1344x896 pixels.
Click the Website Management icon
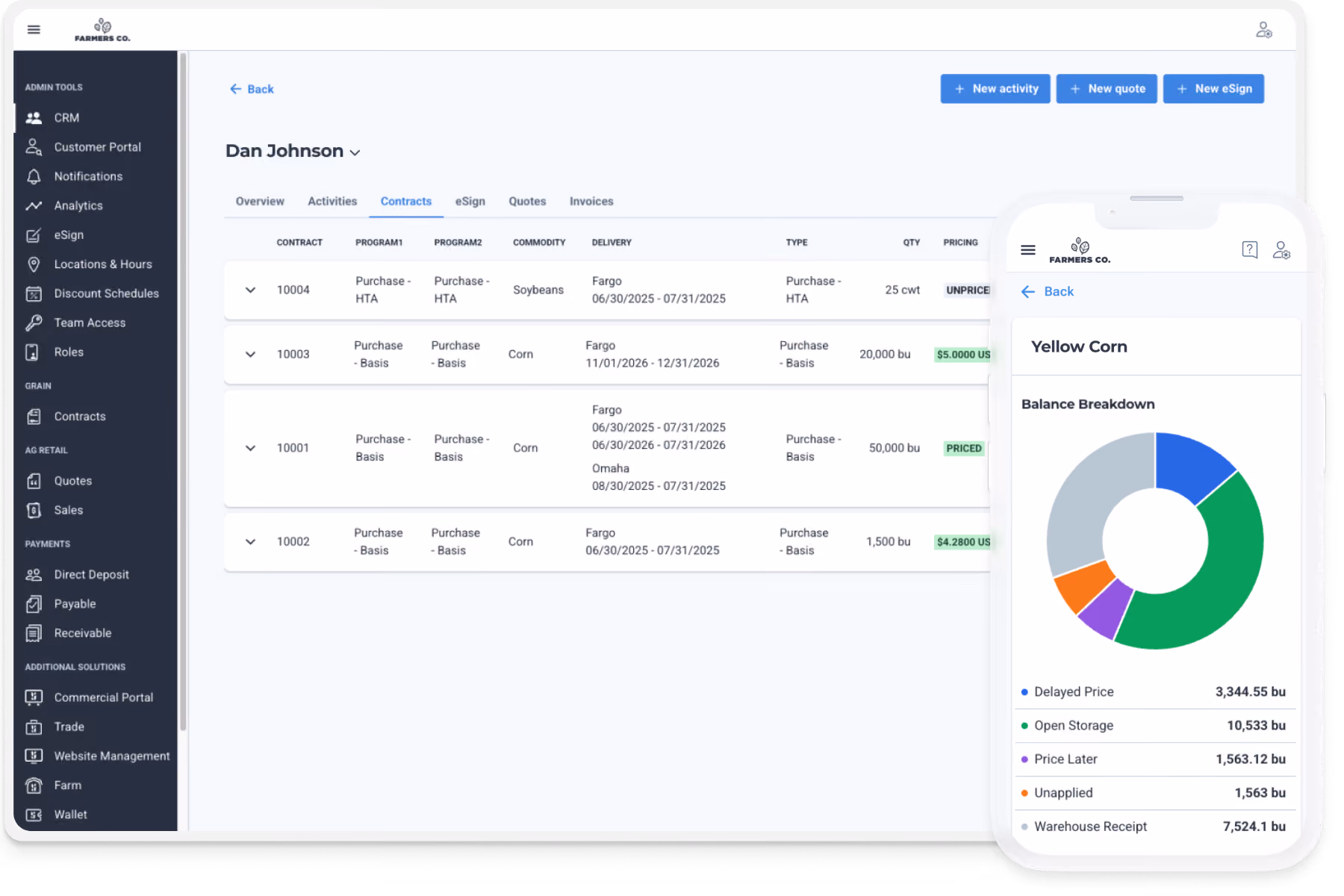[34, 756]
